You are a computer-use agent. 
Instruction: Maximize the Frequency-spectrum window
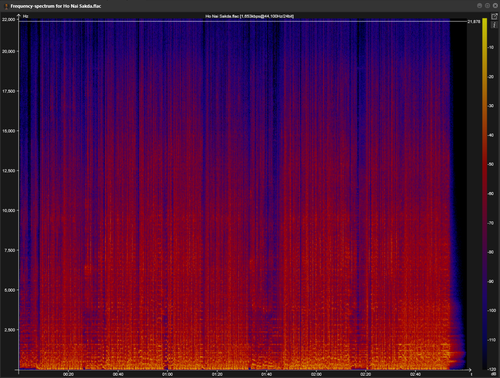click(x=487, y=6)
